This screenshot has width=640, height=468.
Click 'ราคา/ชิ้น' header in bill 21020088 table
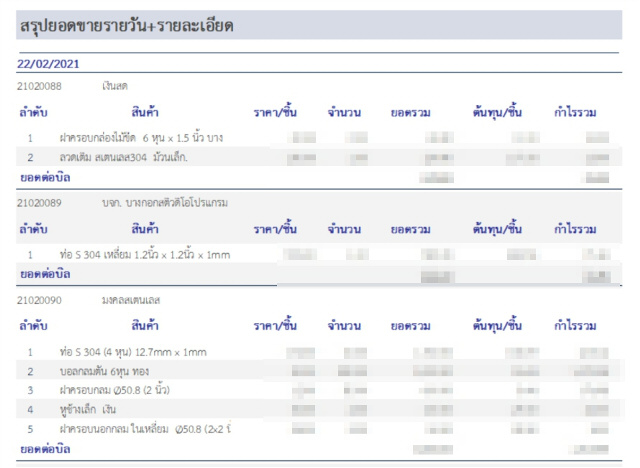(x=275, y=112)
